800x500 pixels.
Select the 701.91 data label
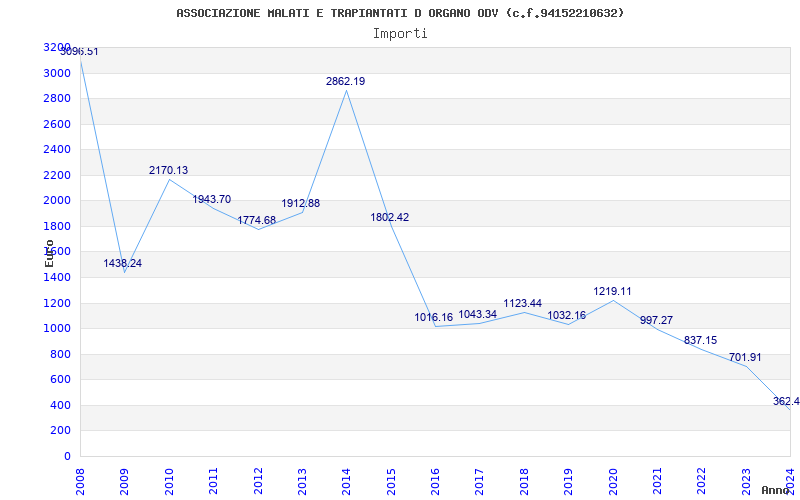pos(745,358)
